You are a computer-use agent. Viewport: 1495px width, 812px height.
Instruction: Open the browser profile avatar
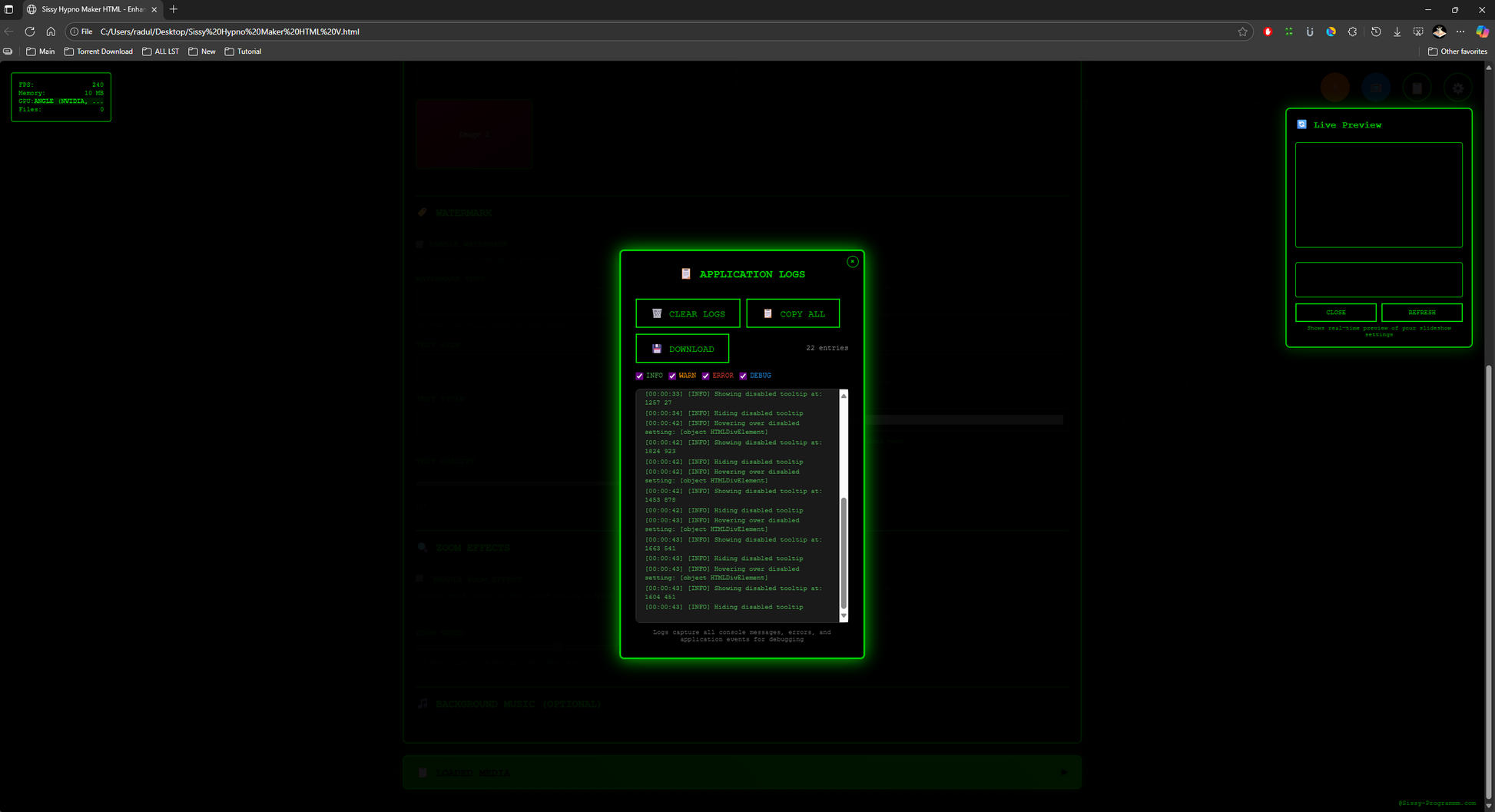pos(1440,31)
